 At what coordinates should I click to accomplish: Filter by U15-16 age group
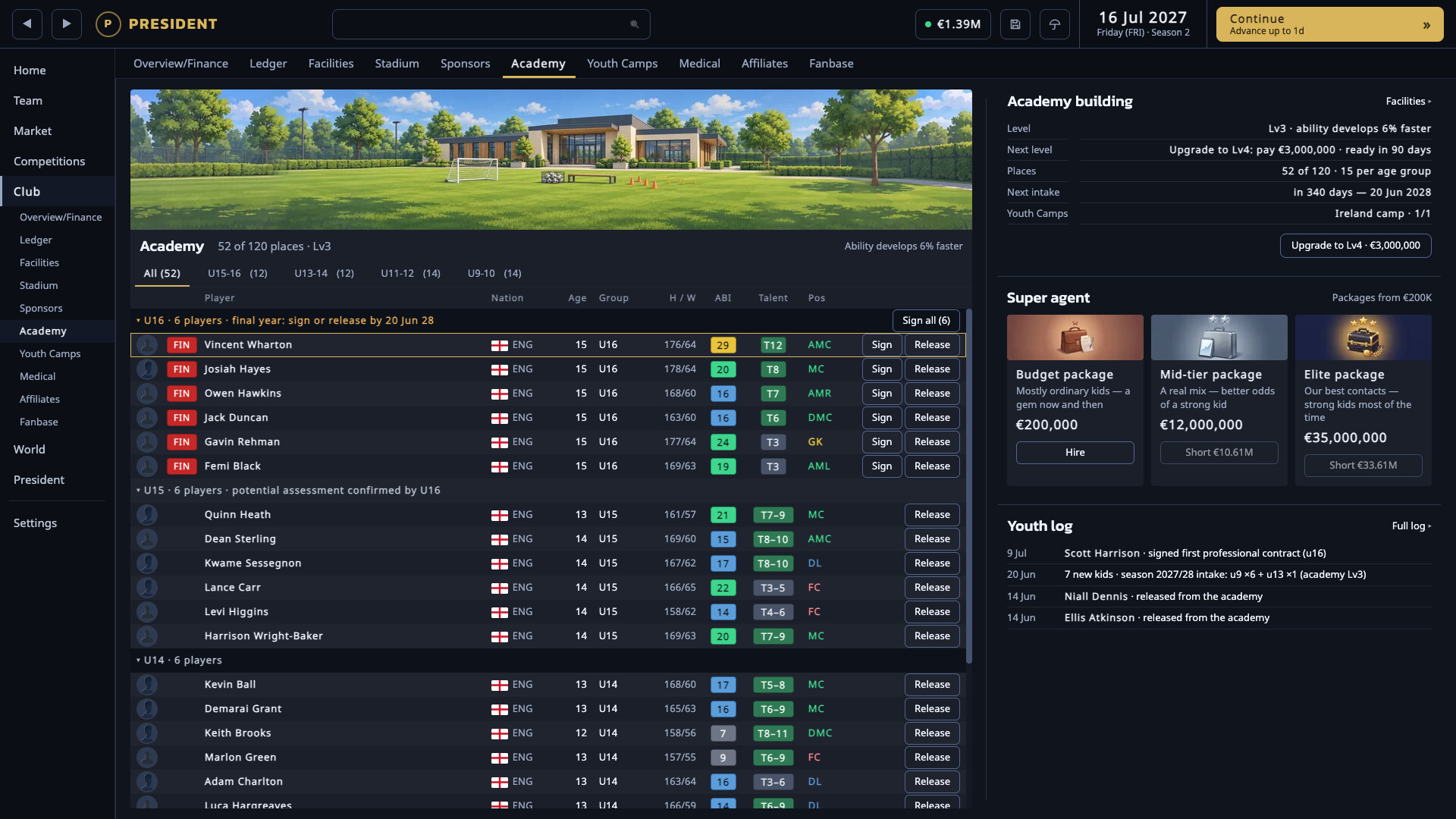pos(237,274)
